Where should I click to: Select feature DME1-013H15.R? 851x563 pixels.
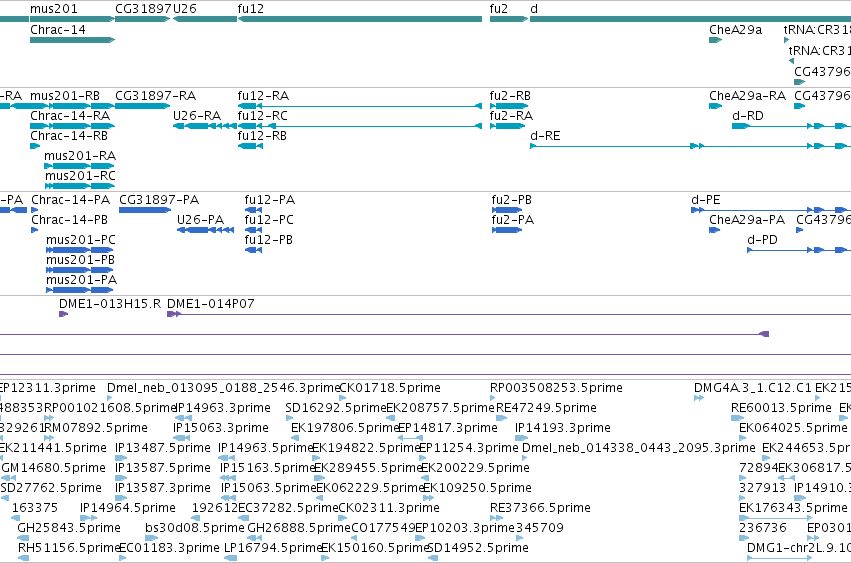point(110,304)
